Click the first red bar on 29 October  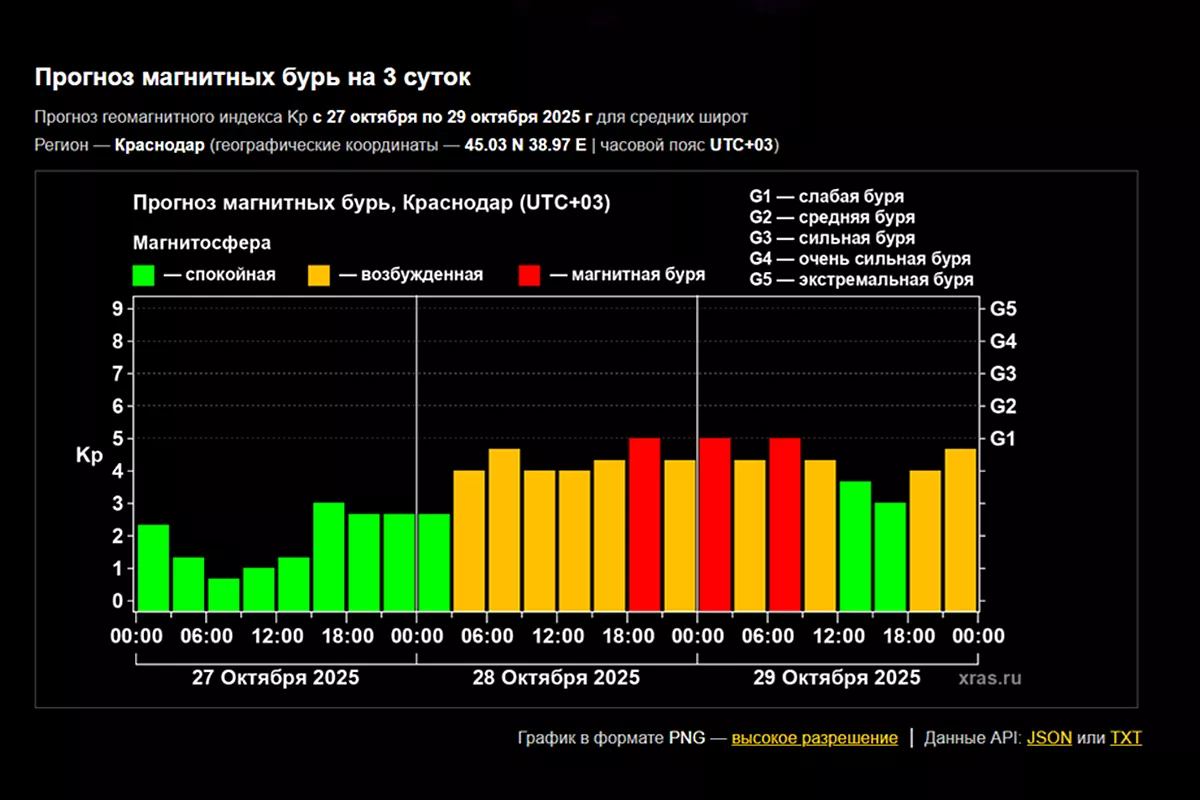714,524
